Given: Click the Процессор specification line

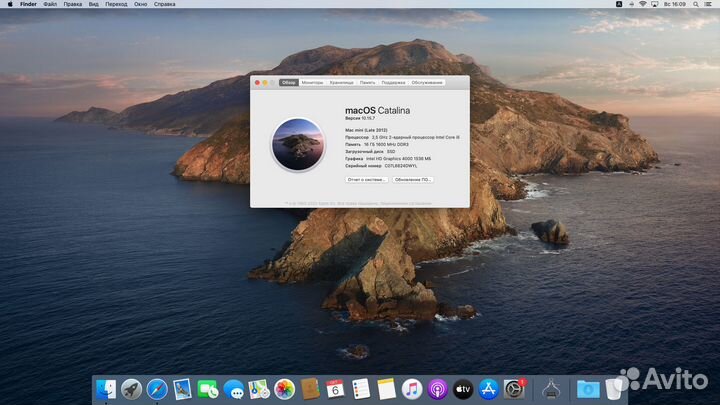Looking at the screenshot, I should (402, 137).
